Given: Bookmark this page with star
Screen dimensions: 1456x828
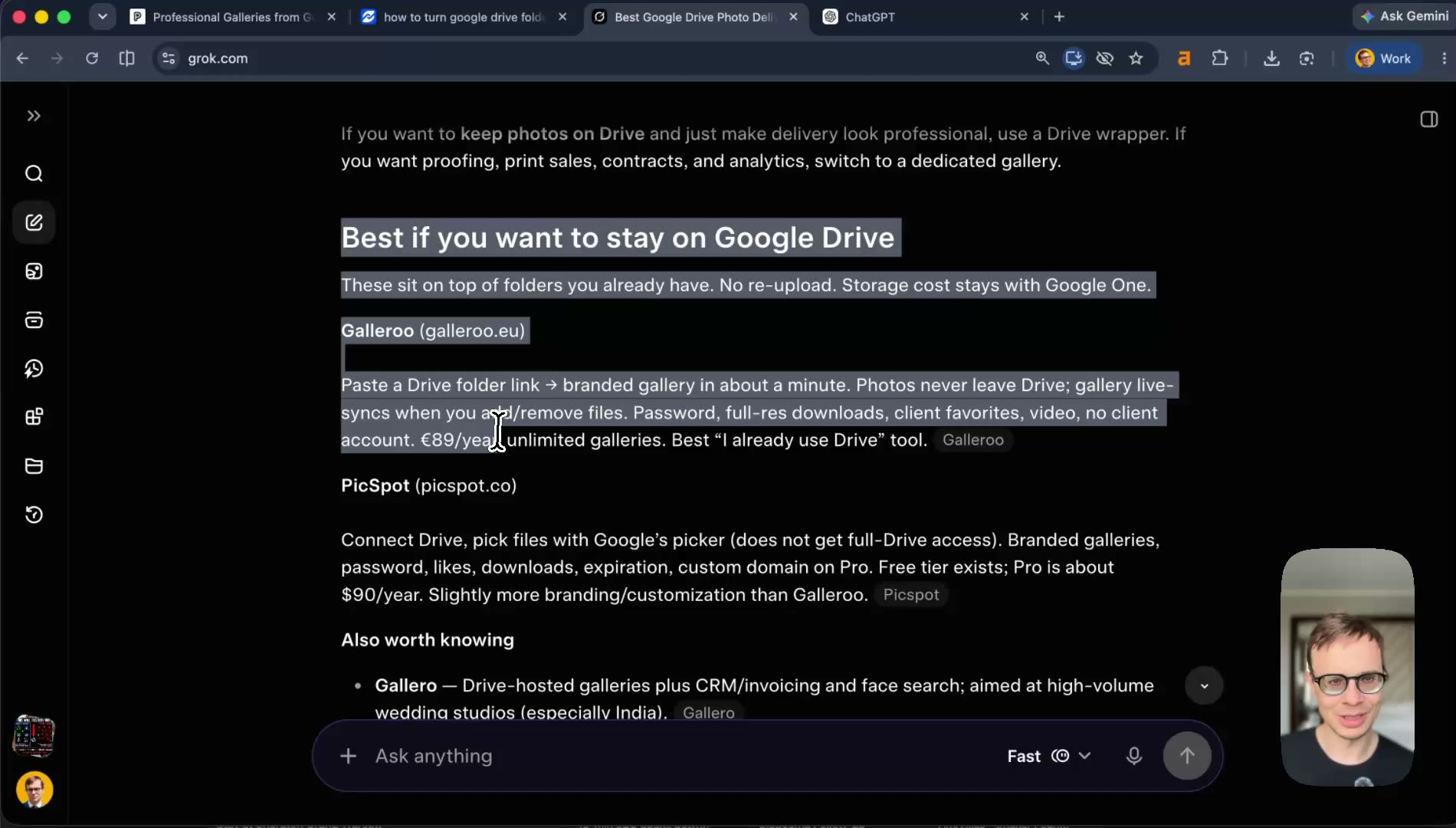Looking at the screenshot, I should tap(1136, 58).
